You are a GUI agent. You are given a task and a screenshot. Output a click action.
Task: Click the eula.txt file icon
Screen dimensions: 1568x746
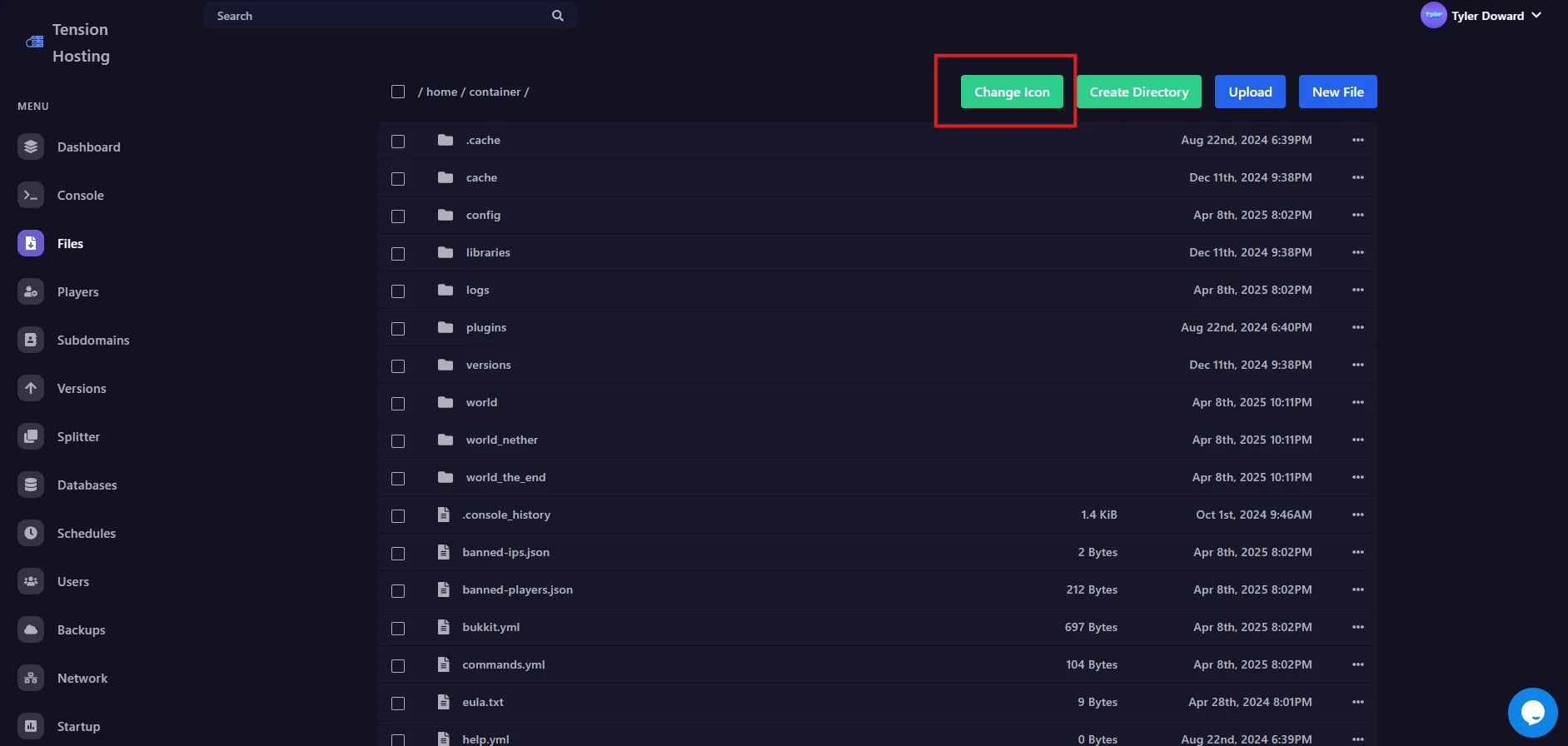pos(444,702)
